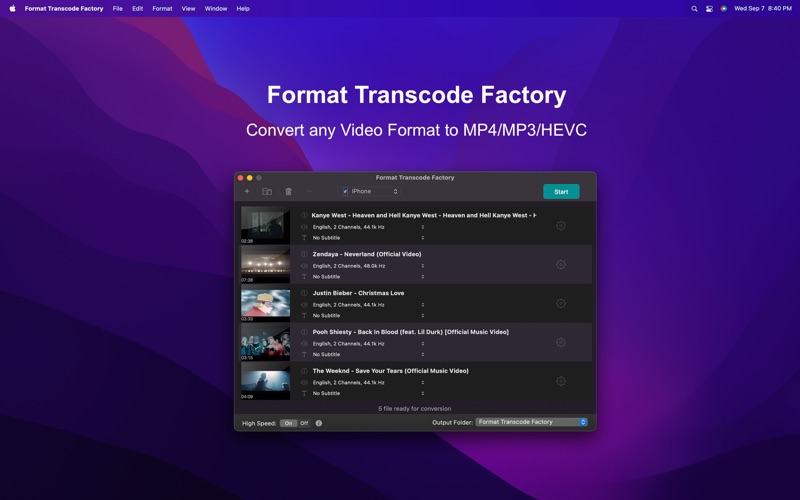Click the trash icon to delete files
Viewport: 800px width, 500px height.
coord(288,191)
